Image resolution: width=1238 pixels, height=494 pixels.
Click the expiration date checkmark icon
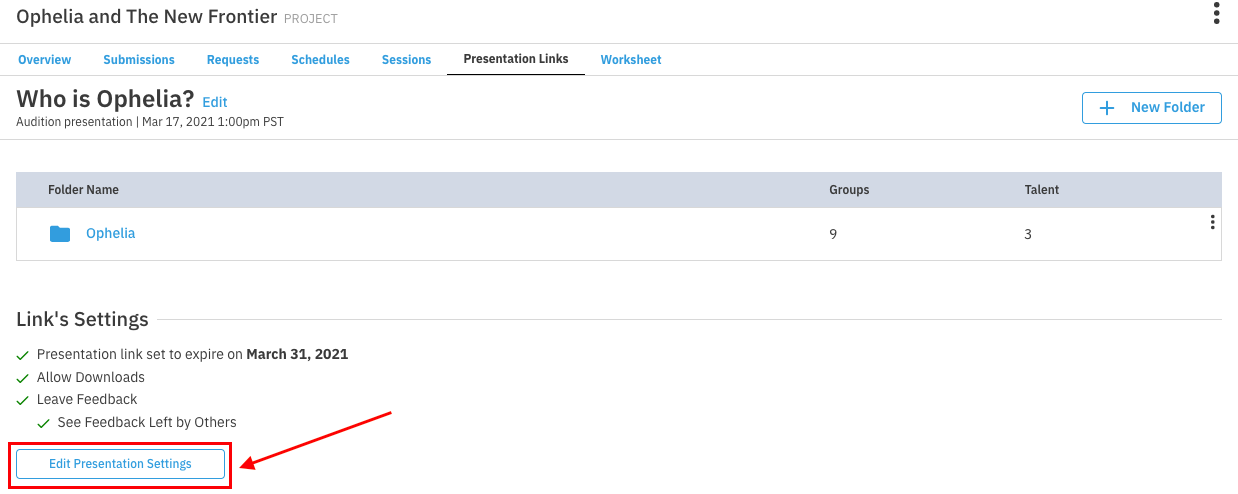click(x=23, y=355)
